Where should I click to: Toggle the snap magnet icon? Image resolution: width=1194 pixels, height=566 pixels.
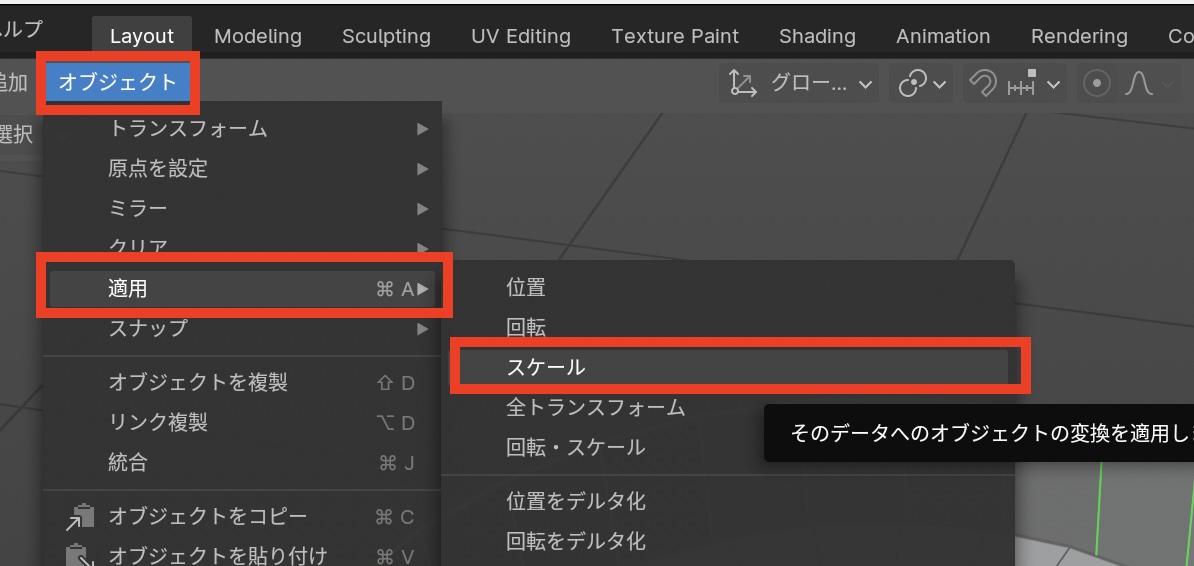pyautogui.click(x=984, y=85)
